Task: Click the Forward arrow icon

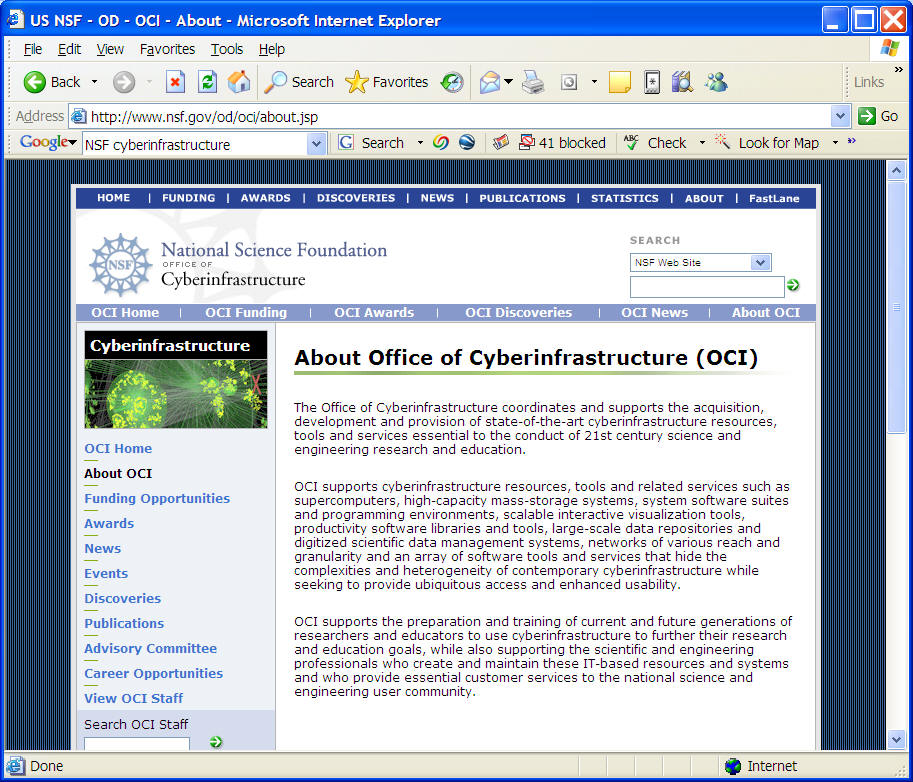Action: pyautogui.click(x=123, y=82)
